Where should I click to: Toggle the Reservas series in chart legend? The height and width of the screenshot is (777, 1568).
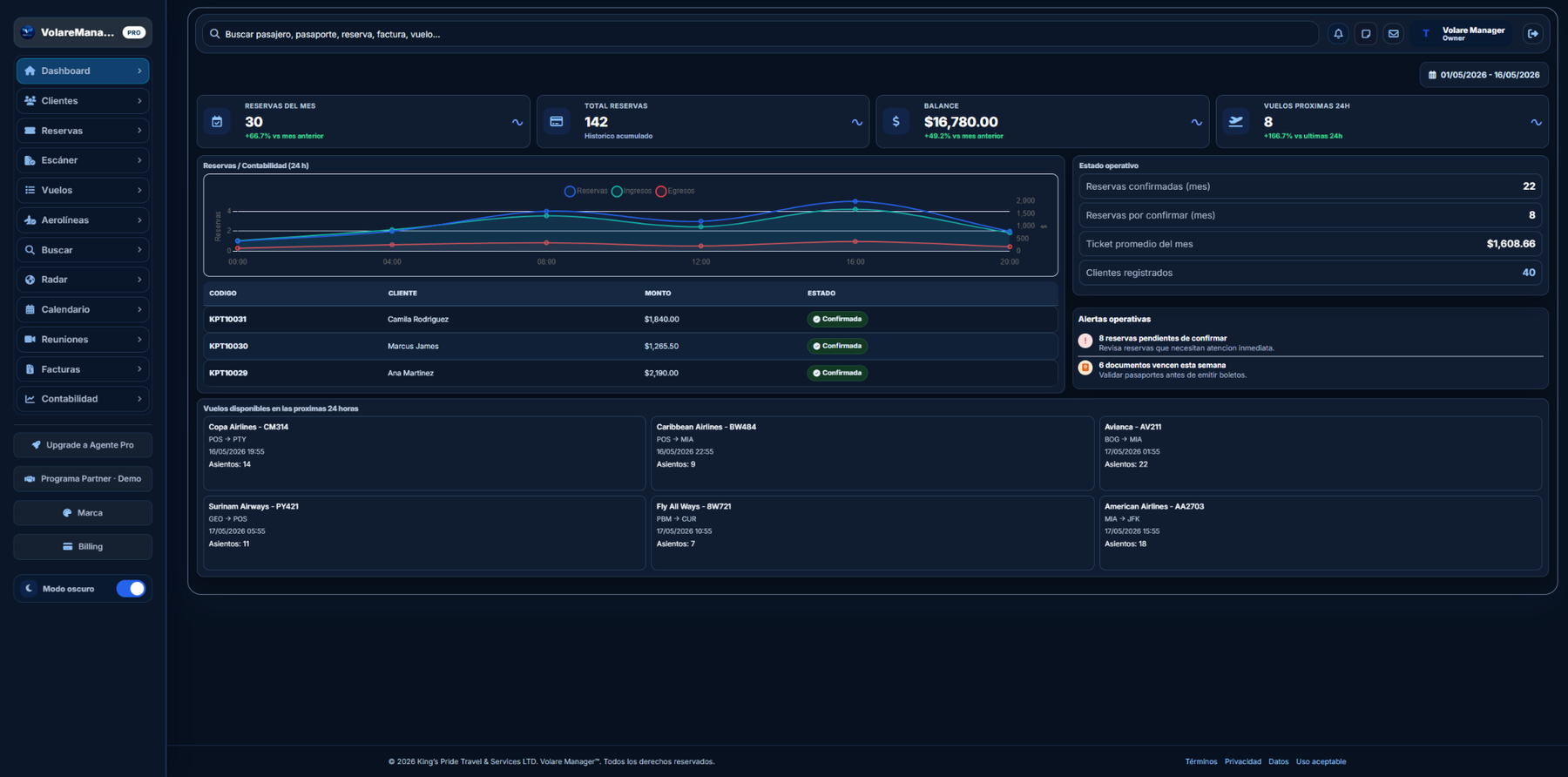586,191
